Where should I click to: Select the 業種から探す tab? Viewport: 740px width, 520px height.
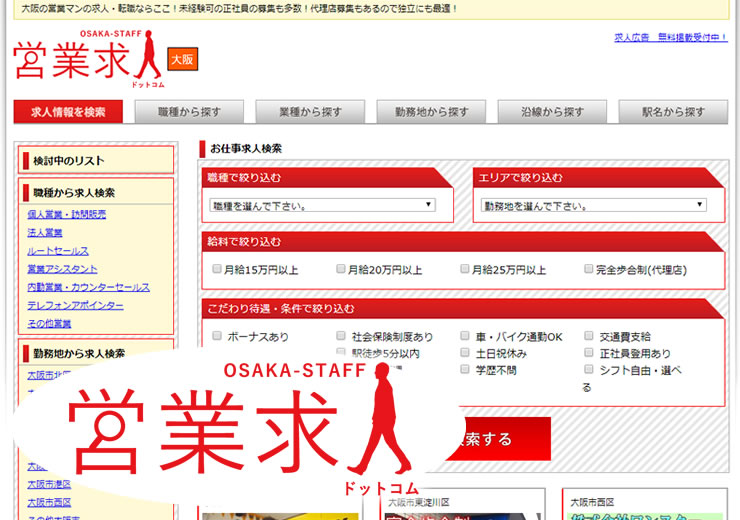(310, 112)
